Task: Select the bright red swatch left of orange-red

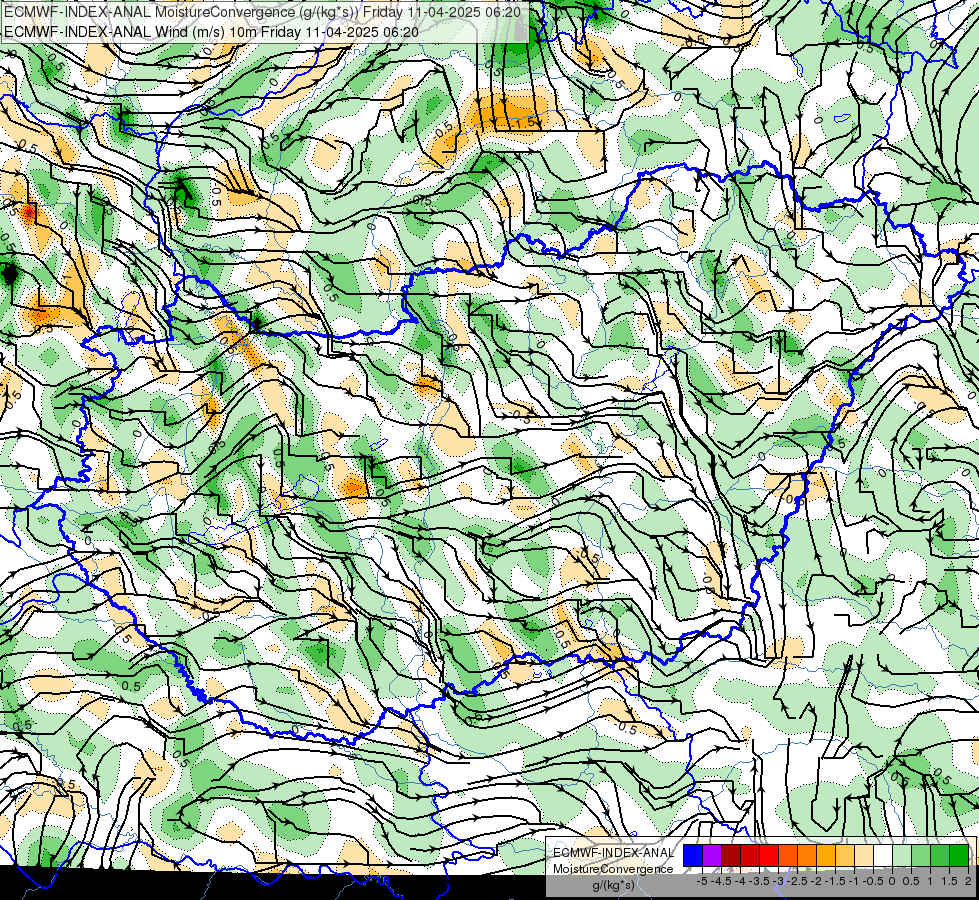Action: (769, 855)
